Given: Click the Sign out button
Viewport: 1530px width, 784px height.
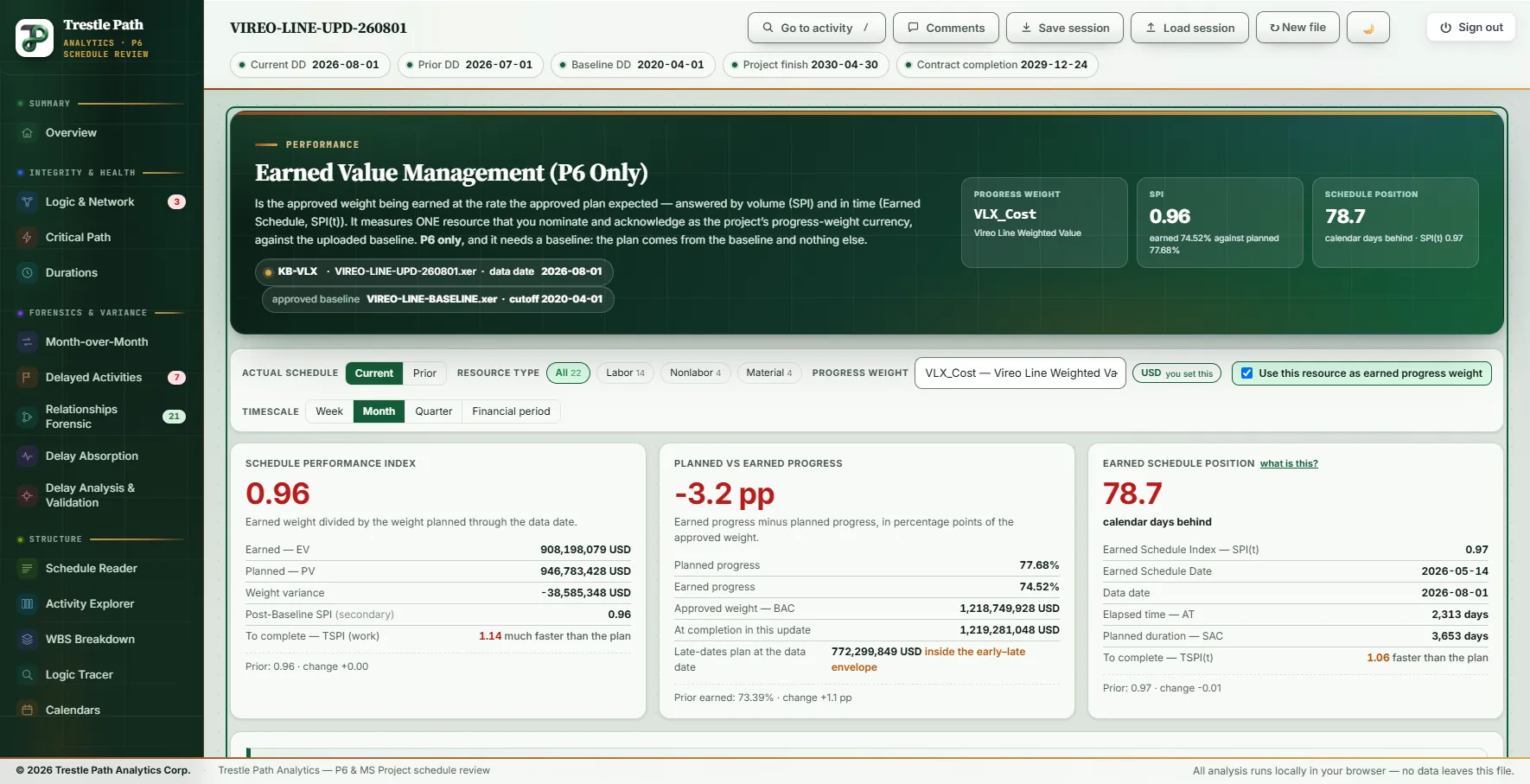Looking at the screenshot, I should 1471,28.
